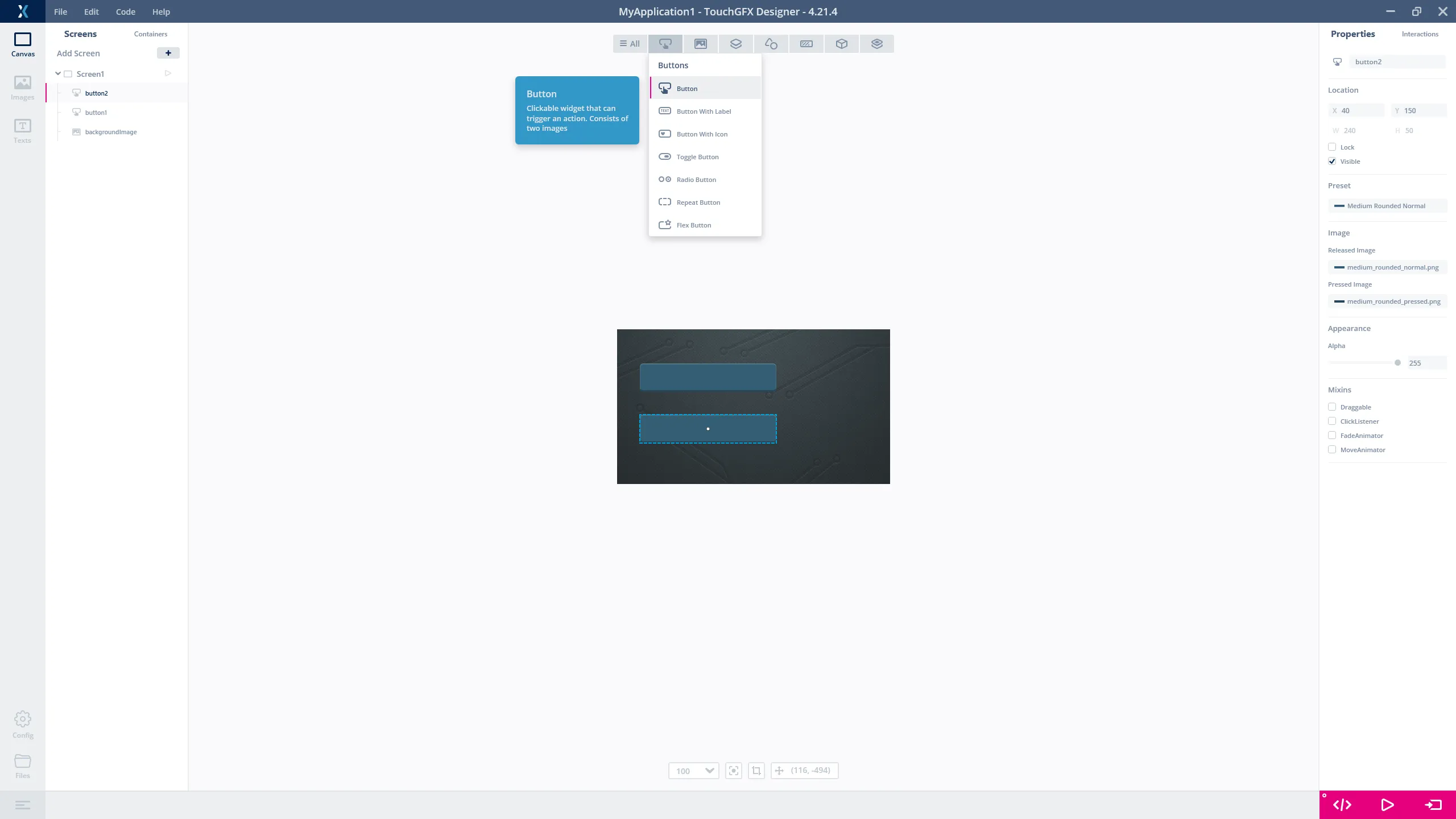Open the zoom level dropdown
The image size is (1456, 819).
pos(694,771)
